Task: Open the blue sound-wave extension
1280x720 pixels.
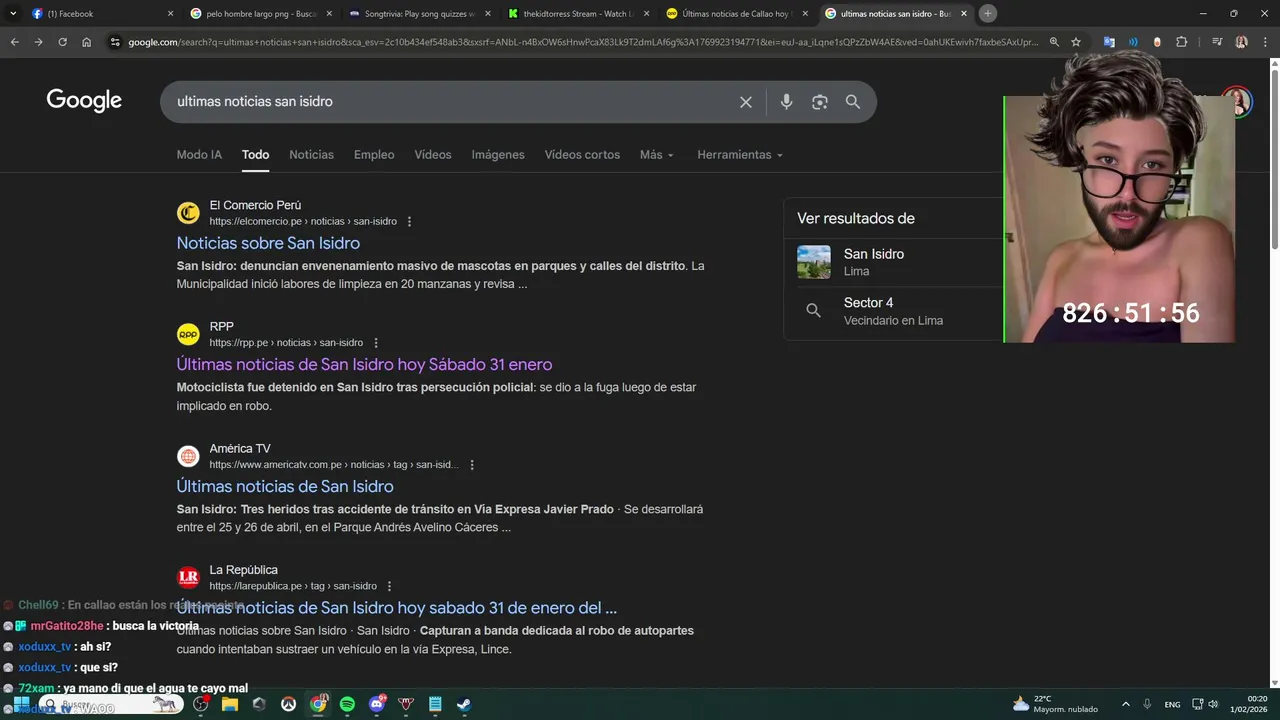Action: pyautogui.click(x=1133, y=42)
